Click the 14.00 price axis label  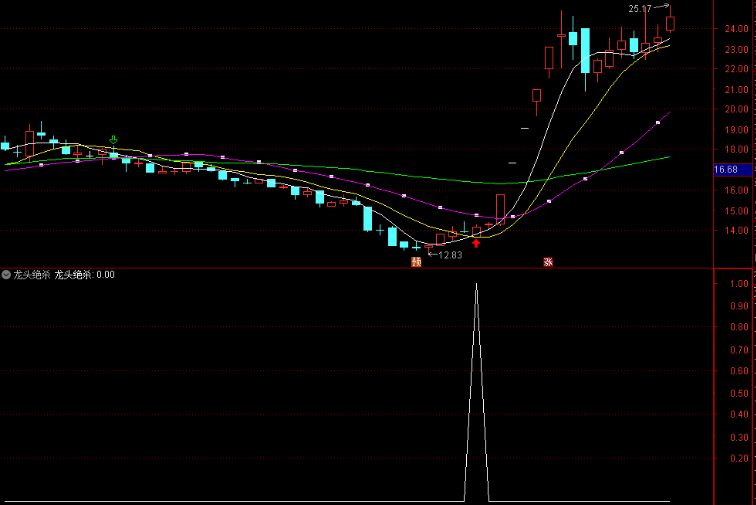point(736,231)
